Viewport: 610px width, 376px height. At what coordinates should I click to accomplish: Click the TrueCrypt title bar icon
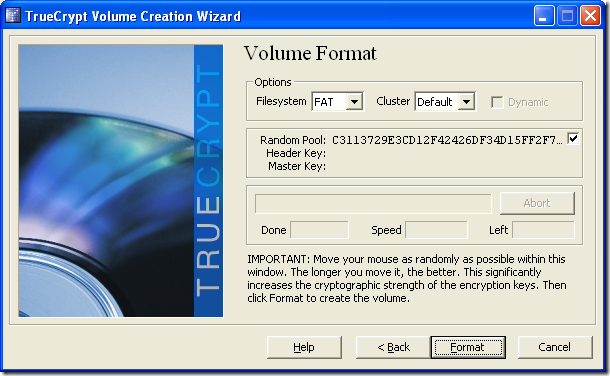pos(13,16)
